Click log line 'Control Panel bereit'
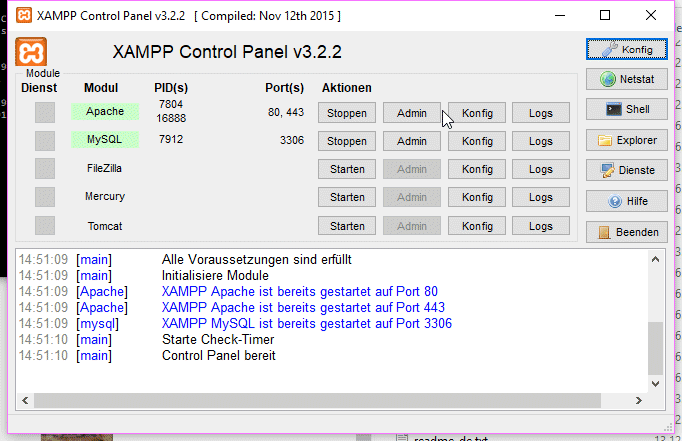This screenshot has width=682, height=441. (219, 355)
